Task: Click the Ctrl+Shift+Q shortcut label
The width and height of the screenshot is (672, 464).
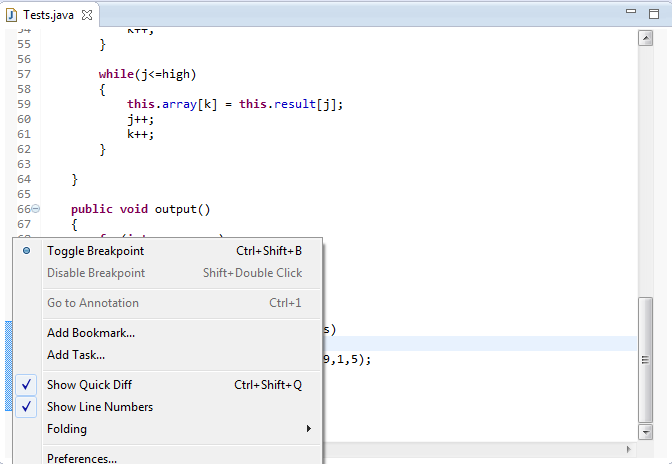Action: [268, 385]
